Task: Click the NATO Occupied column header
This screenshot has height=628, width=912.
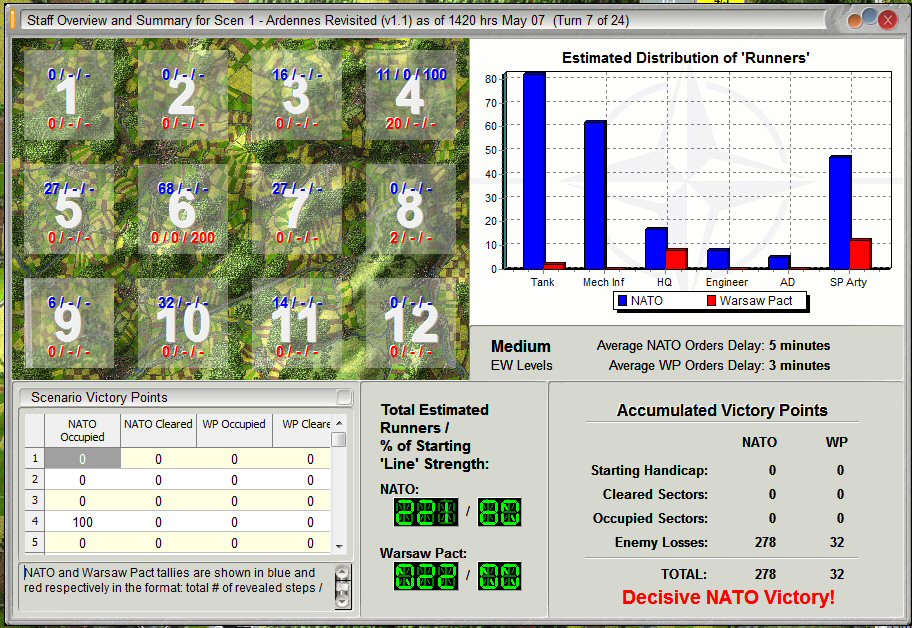Action: [82, 431]
